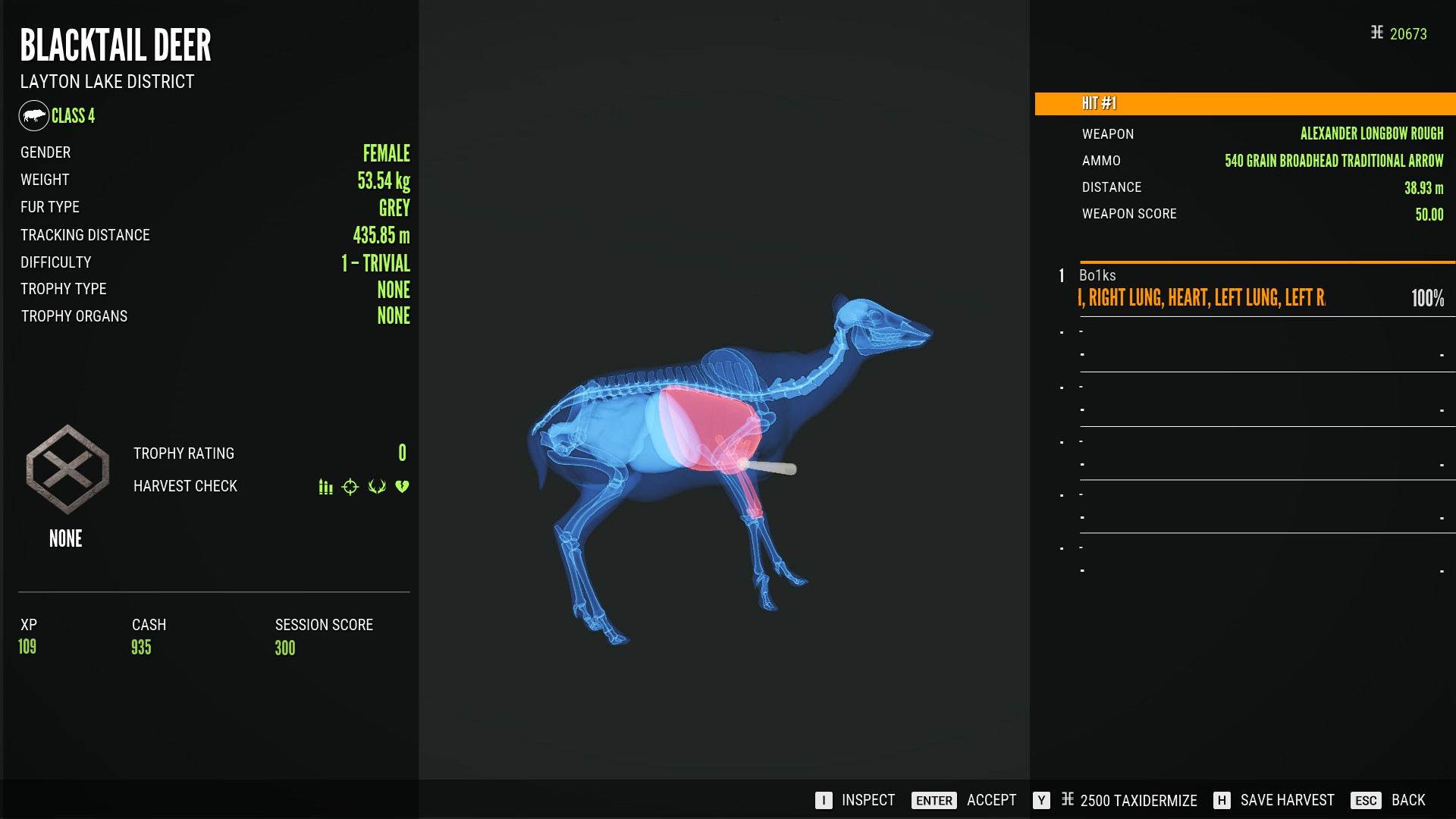Click the antler trophy harvest check icon
The image size is (1456, 819).
point(377,487)
